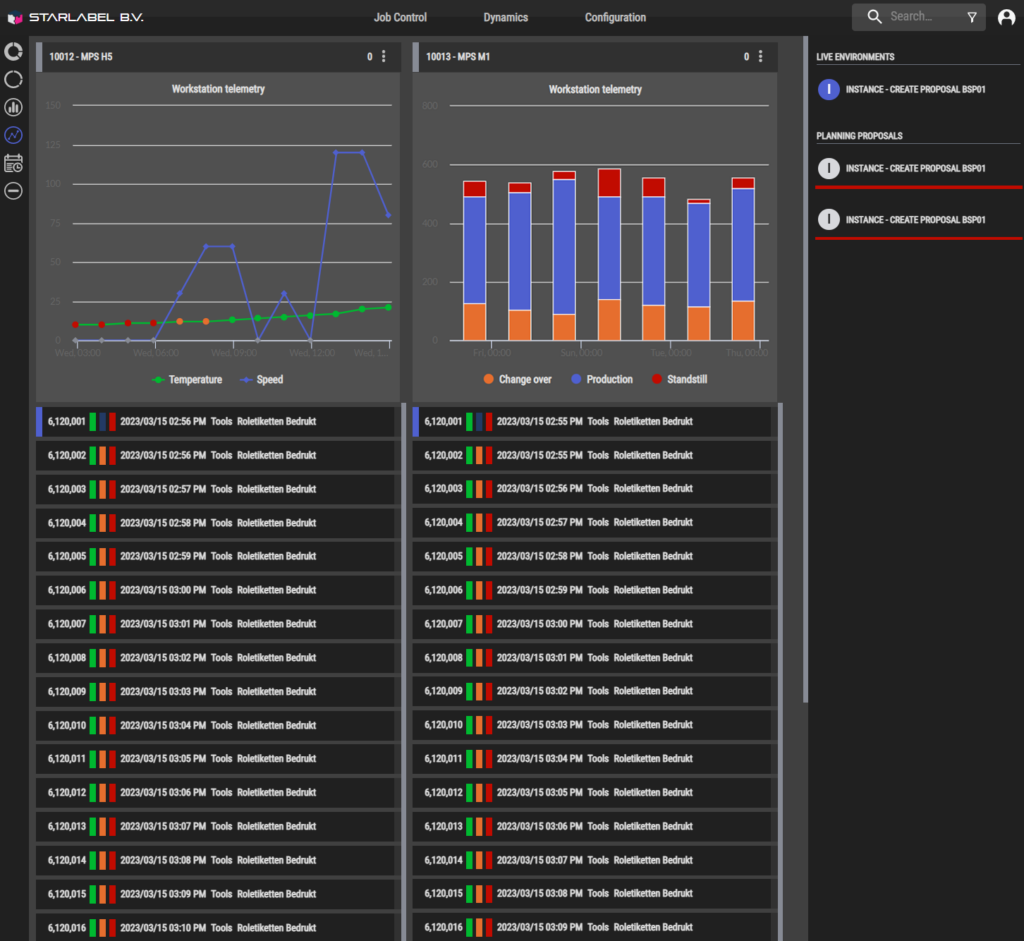This screenshot has height=941, width=1024.
Task: Open the Job Control menu
Action: (400, 18)
